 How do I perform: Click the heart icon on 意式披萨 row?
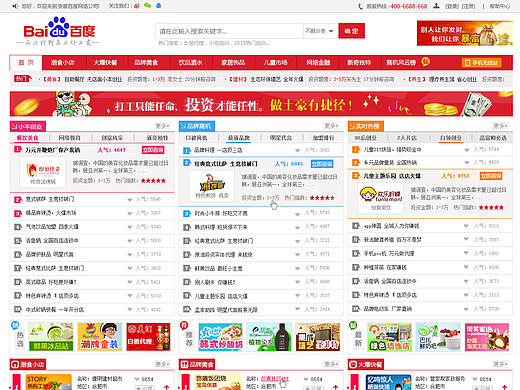(130, 200)
